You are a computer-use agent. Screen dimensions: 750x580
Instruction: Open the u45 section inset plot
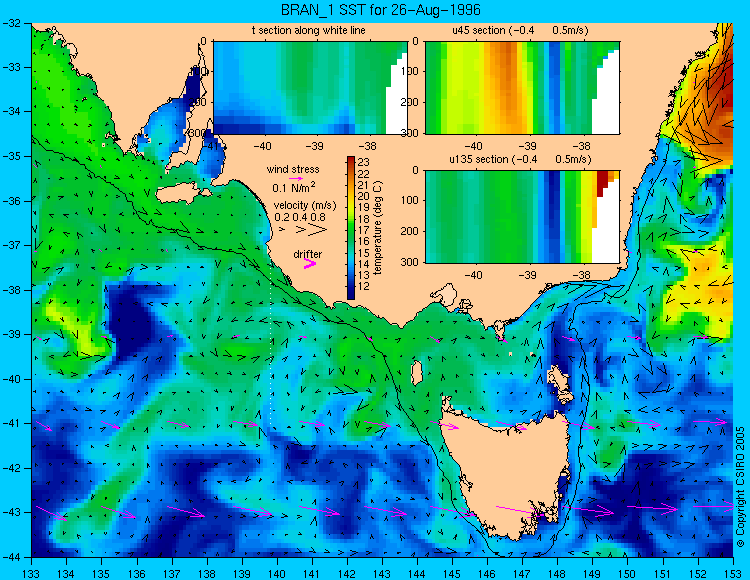(x=522, y=88)
